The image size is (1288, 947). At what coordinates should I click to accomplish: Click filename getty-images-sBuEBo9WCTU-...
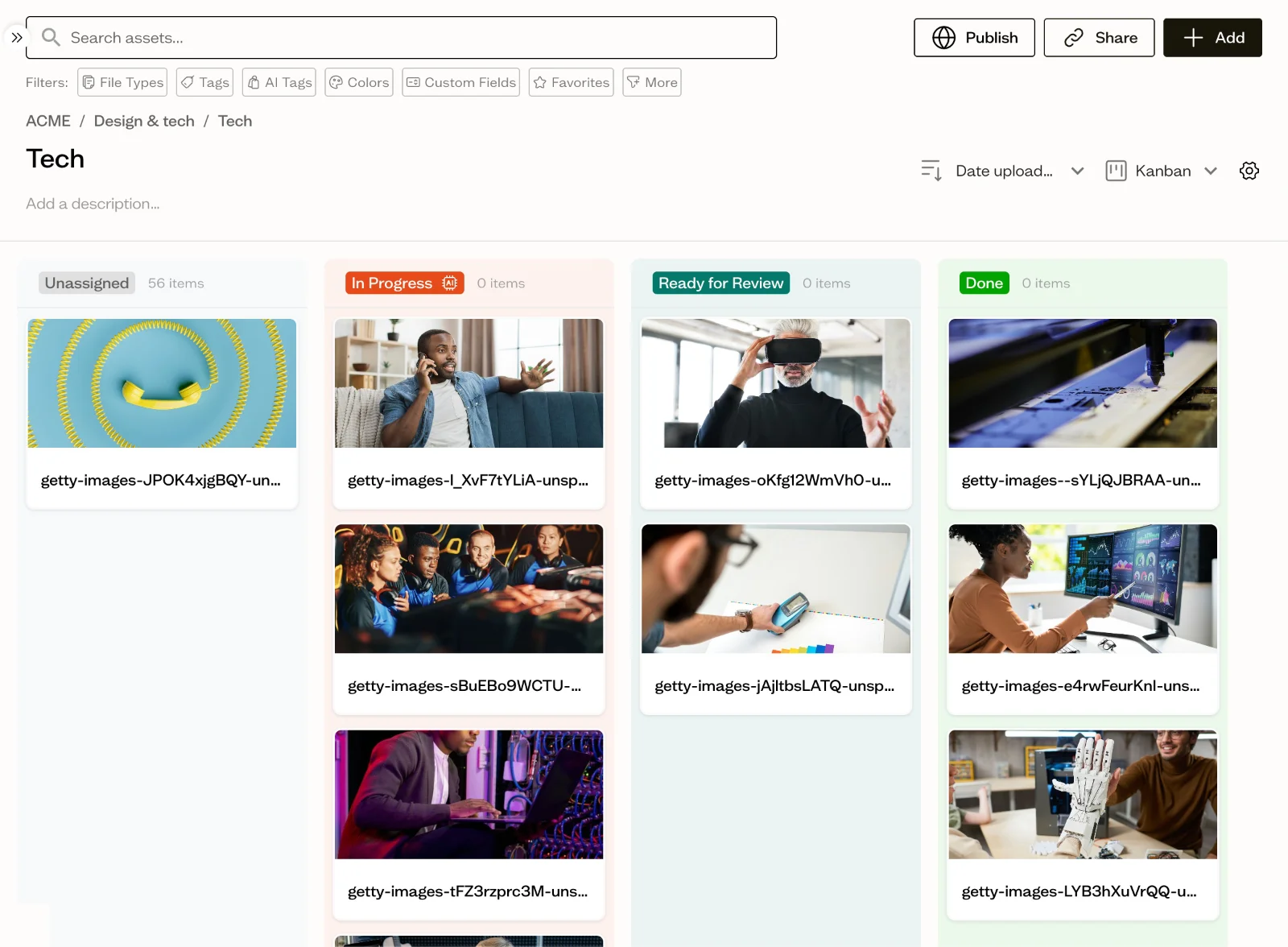click(x=464, y=686)
